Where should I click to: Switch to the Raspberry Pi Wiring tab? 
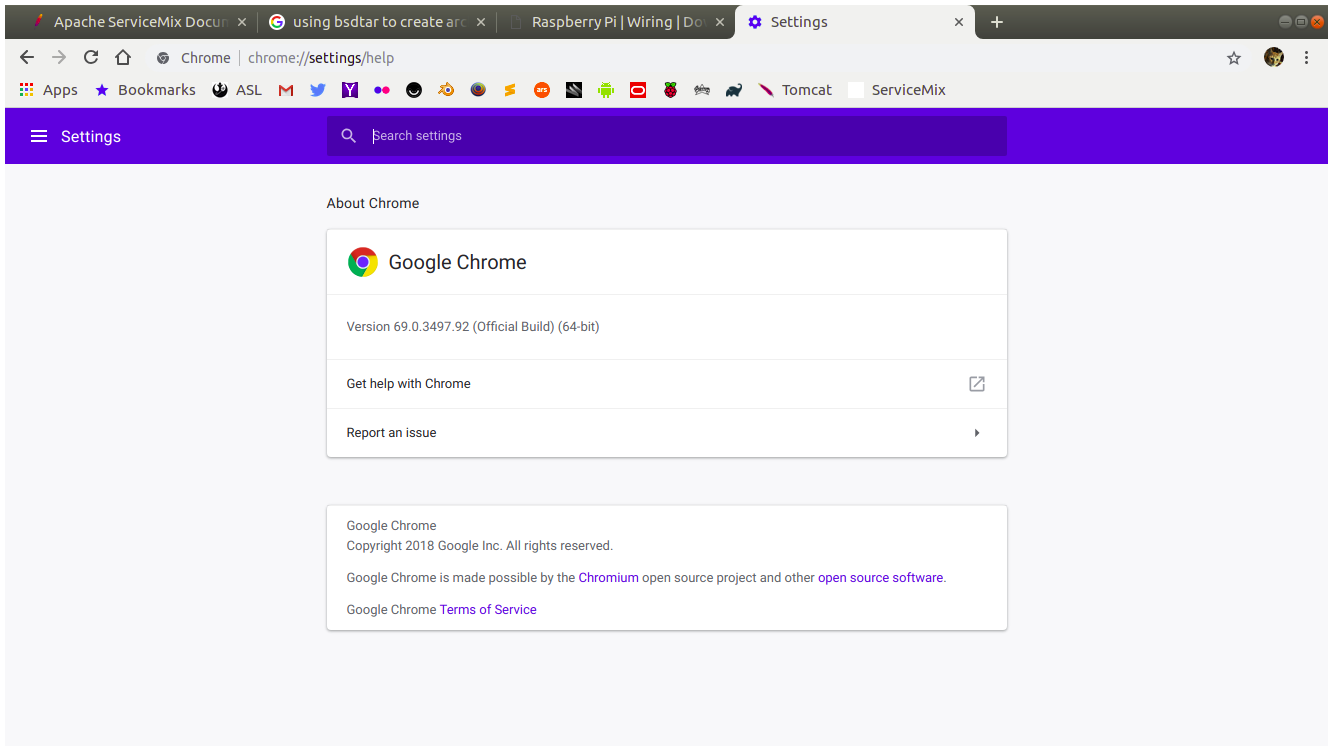coord(615,22)
